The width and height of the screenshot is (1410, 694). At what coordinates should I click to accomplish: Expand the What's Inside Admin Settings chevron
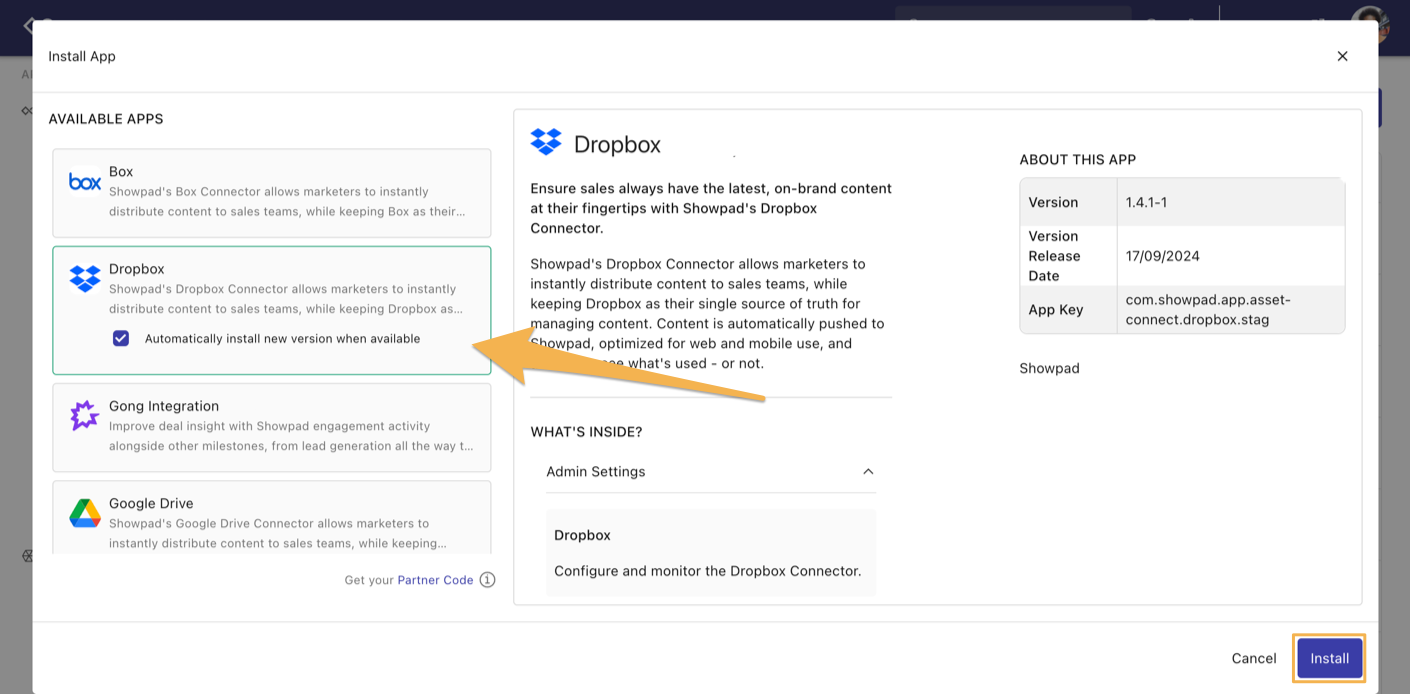tap(868, 471)
